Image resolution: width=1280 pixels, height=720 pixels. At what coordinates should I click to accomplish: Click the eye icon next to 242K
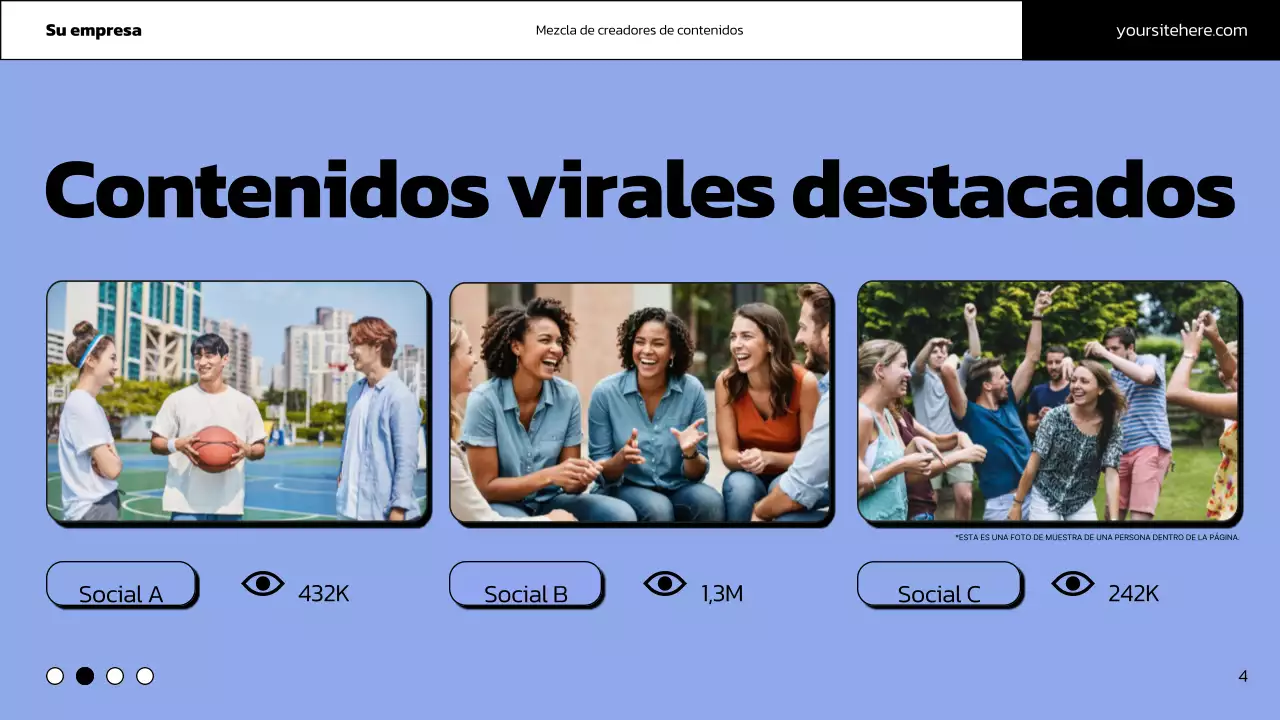[1073, 583]
